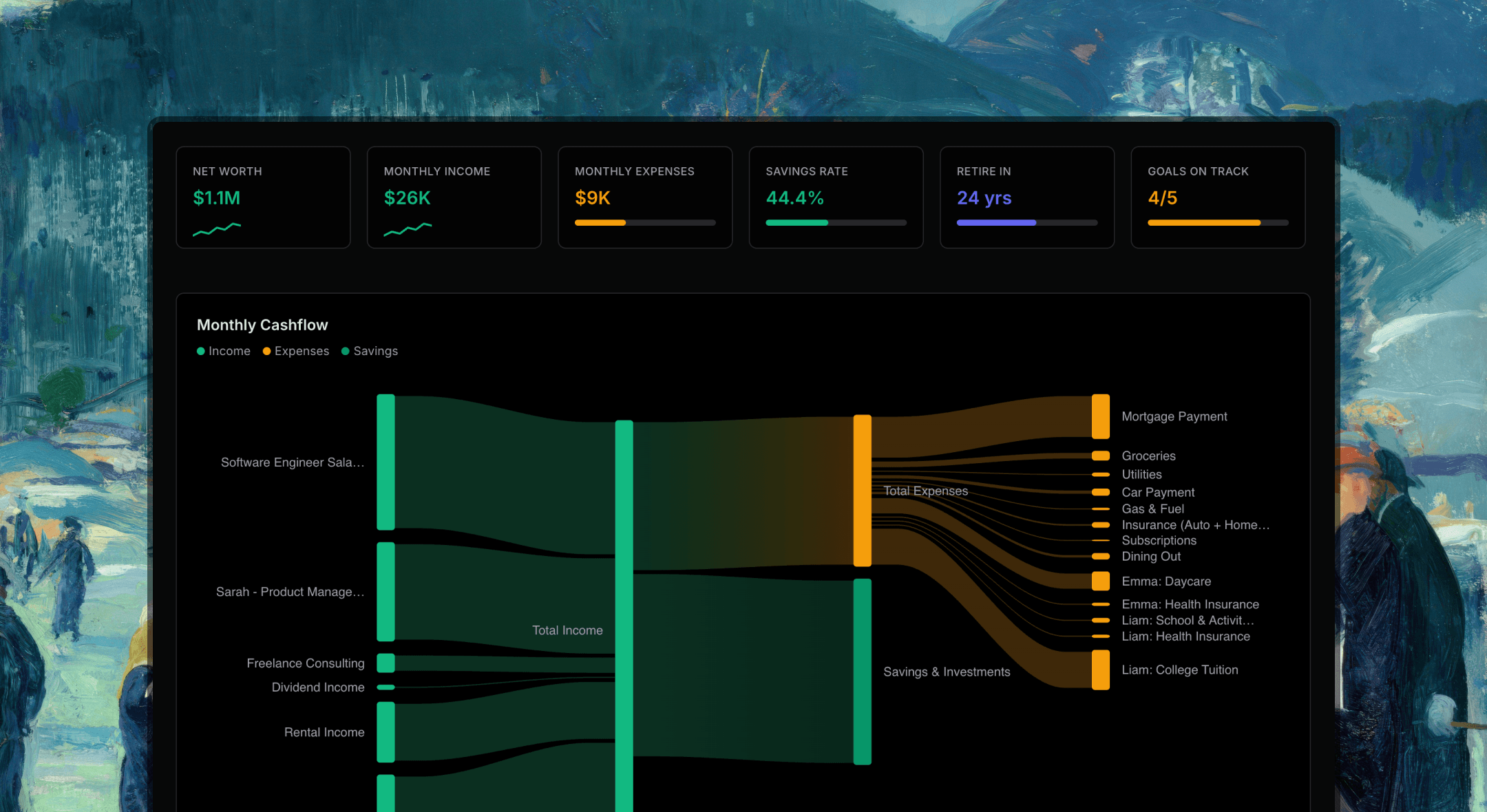Click the Liam: School & Activit… label
Screen dimensions: 1487x812
(x=1188, y=620)
